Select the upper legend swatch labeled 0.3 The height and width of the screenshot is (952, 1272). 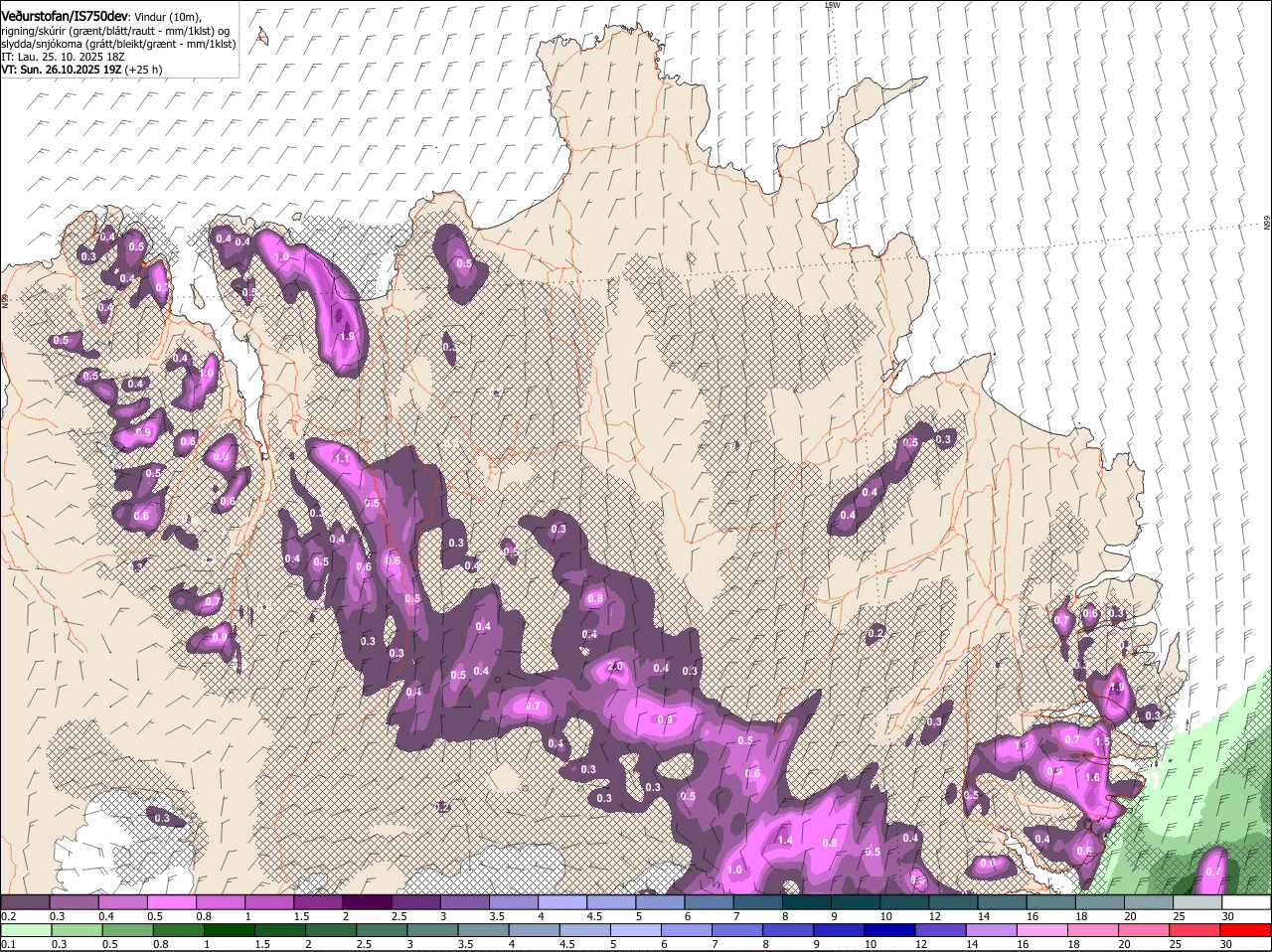tap(74, 902)
